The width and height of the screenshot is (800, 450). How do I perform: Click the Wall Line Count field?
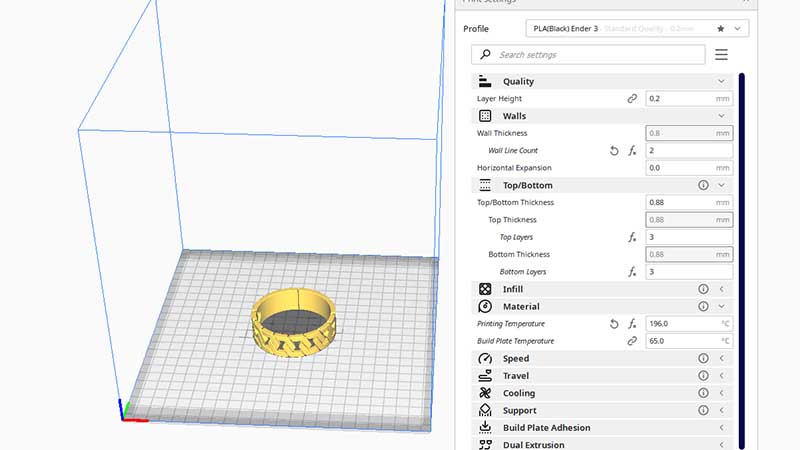click(689, 151)
